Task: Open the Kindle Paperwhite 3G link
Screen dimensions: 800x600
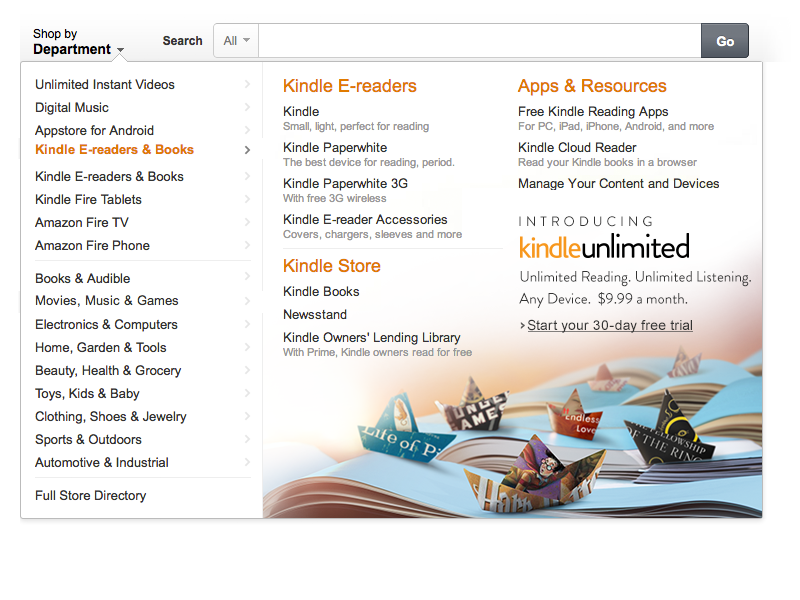Action: coord(345,183)
